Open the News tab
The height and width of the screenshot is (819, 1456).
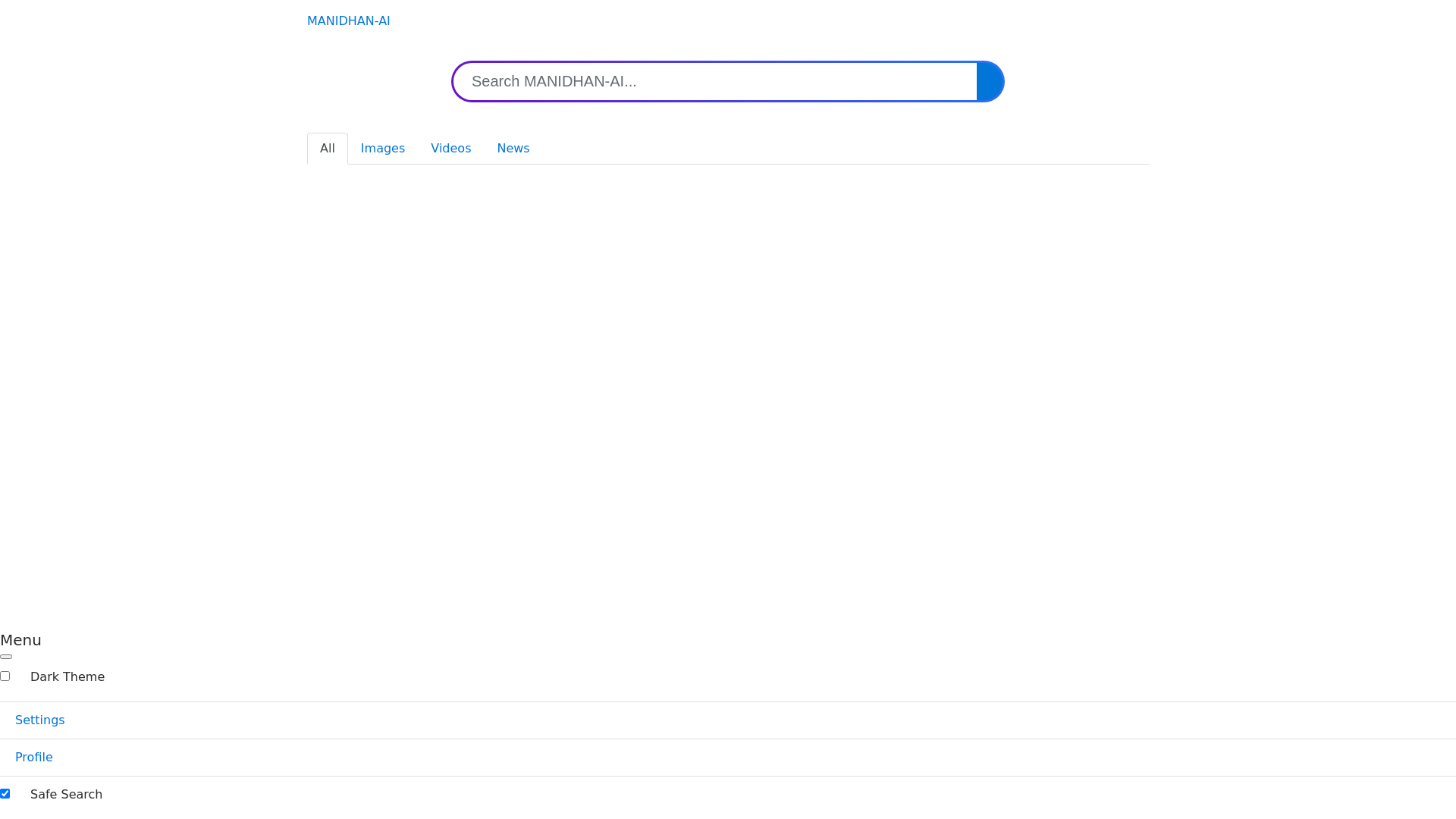513,149
